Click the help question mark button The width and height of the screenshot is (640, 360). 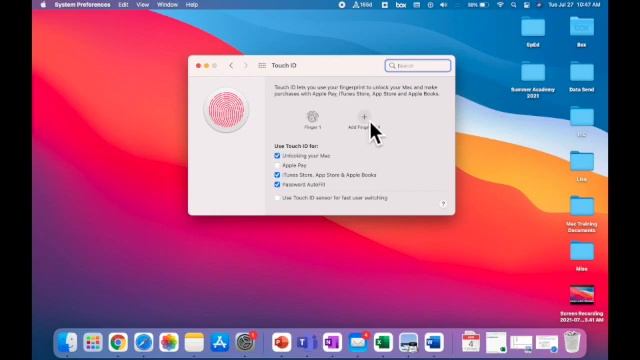point(443,204)
